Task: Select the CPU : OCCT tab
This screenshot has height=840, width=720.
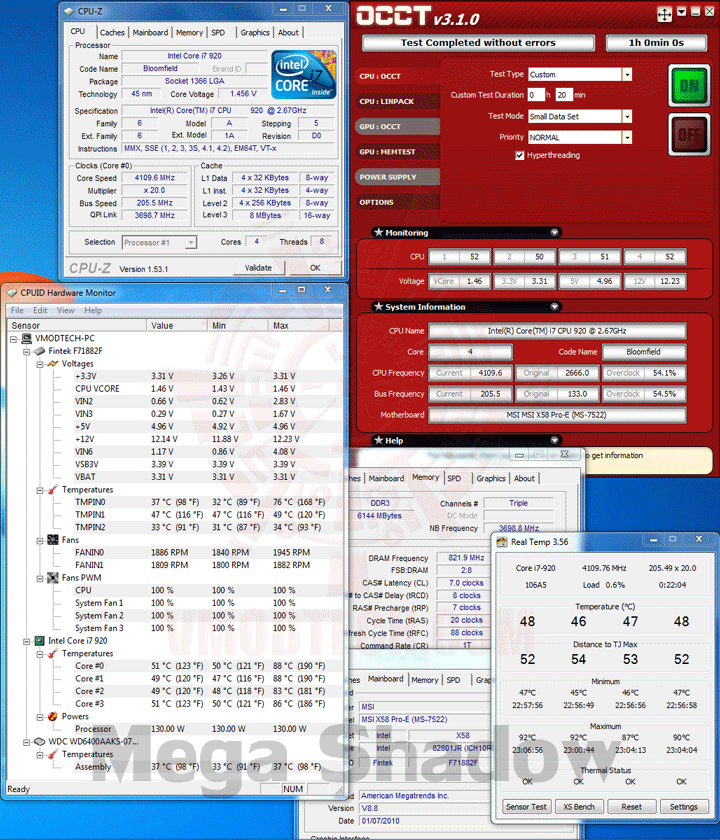Action: coord(397,76)
